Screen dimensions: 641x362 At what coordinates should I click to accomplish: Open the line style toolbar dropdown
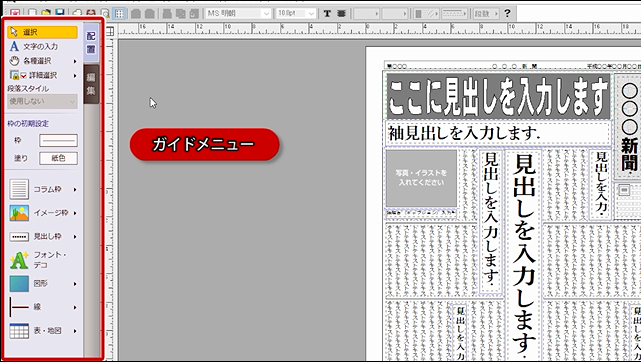454,13
